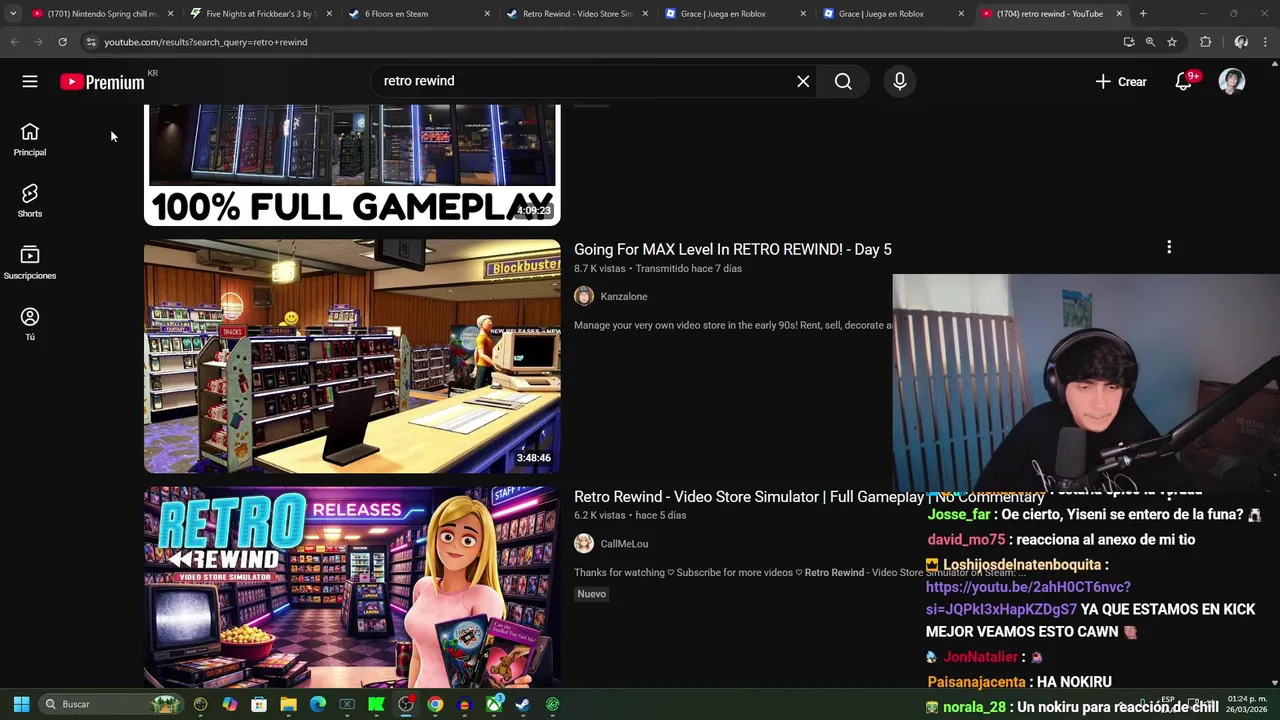Click username Josse_far in chat

click(958, 514)
